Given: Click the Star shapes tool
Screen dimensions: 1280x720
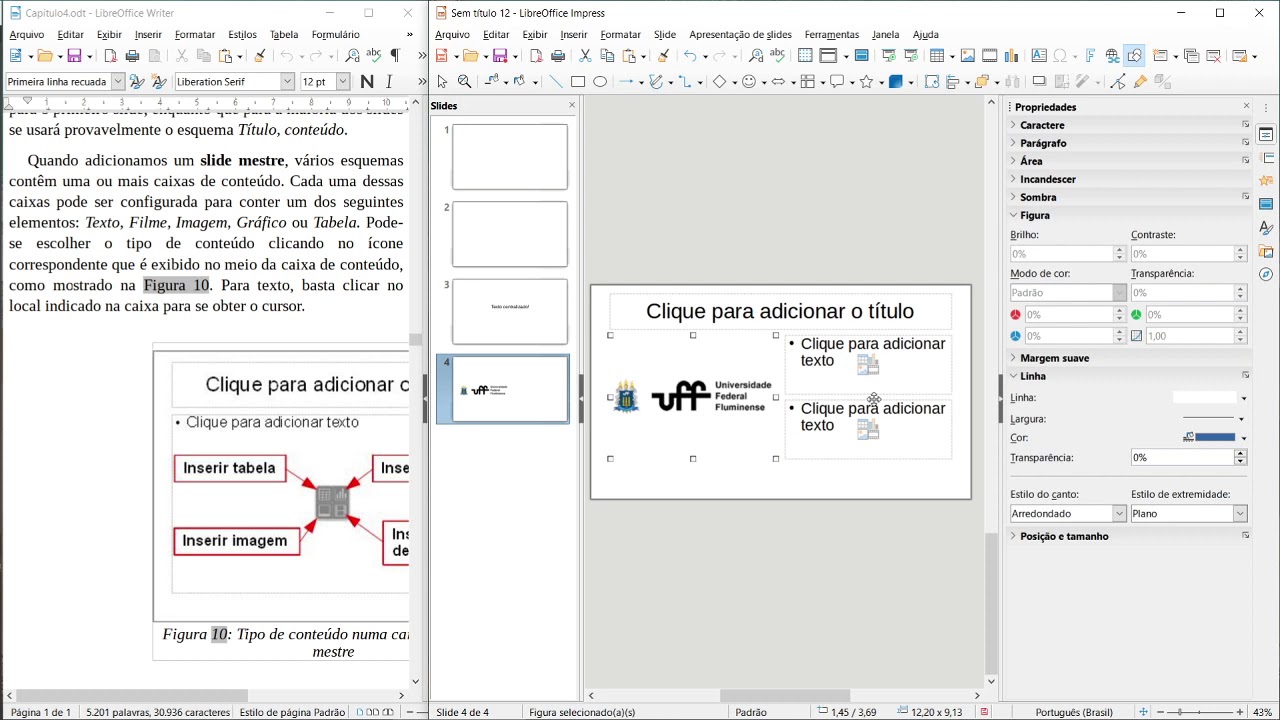Looking at the screenshot, I should point(866,82).
